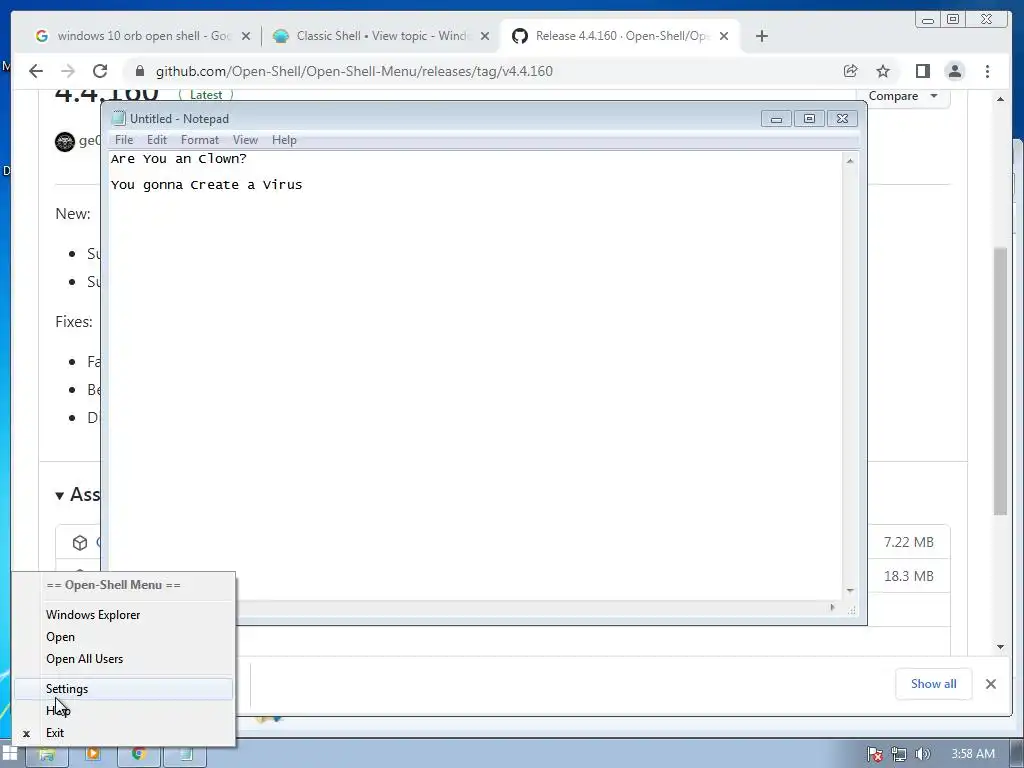Go back in Chrome
This screenshot has width=1024, height=768.
[36, 71]
